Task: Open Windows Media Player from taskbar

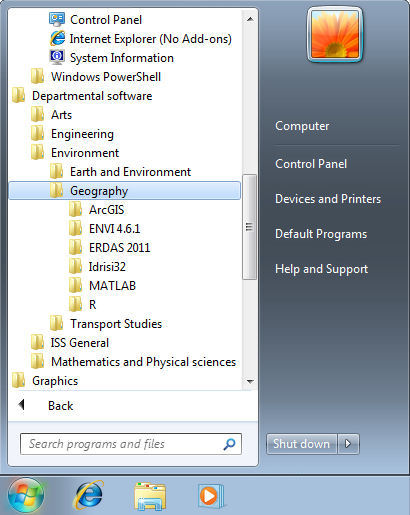Action: tap(211, 496)
